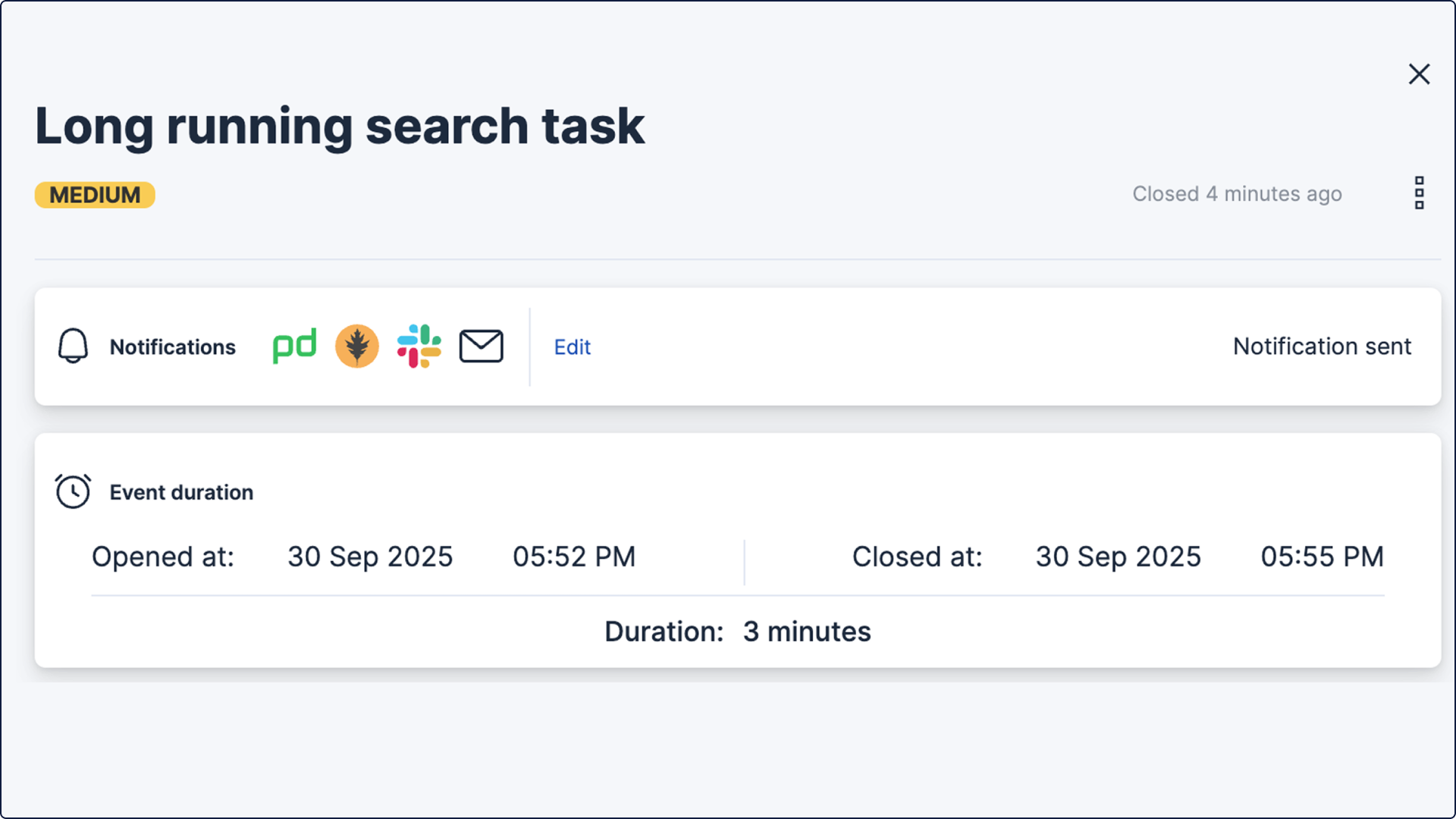Screen dimensions: 1456x819
Task: Click the Notifications label
Action: (173, 347)
